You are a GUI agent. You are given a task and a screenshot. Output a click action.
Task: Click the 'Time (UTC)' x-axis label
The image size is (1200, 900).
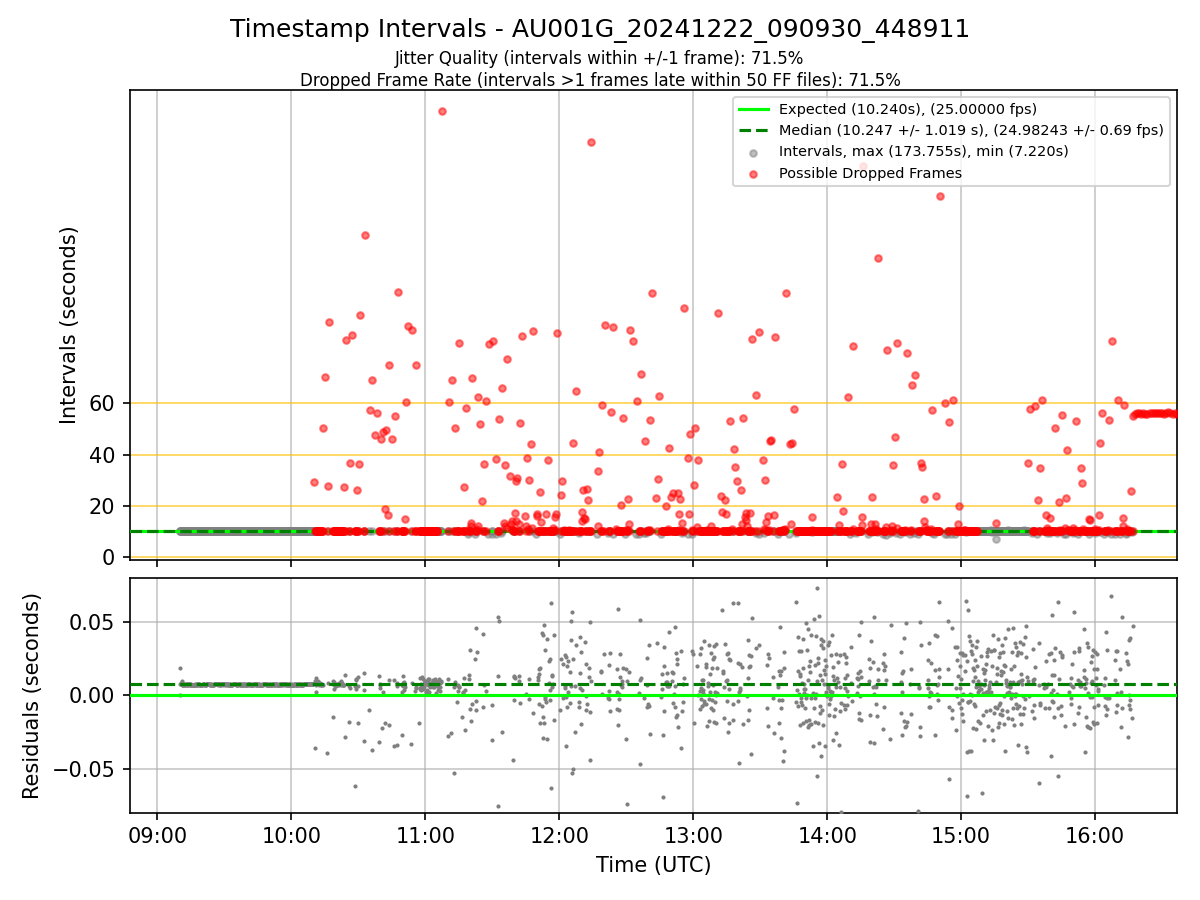[653, 864]
